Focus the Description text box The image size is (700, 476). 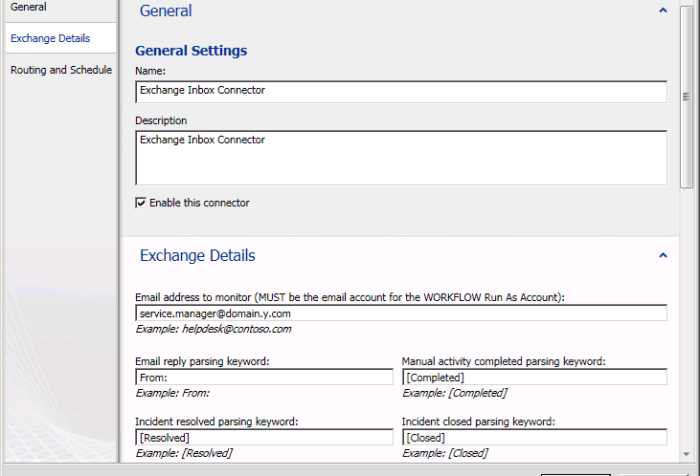point(400,157)
